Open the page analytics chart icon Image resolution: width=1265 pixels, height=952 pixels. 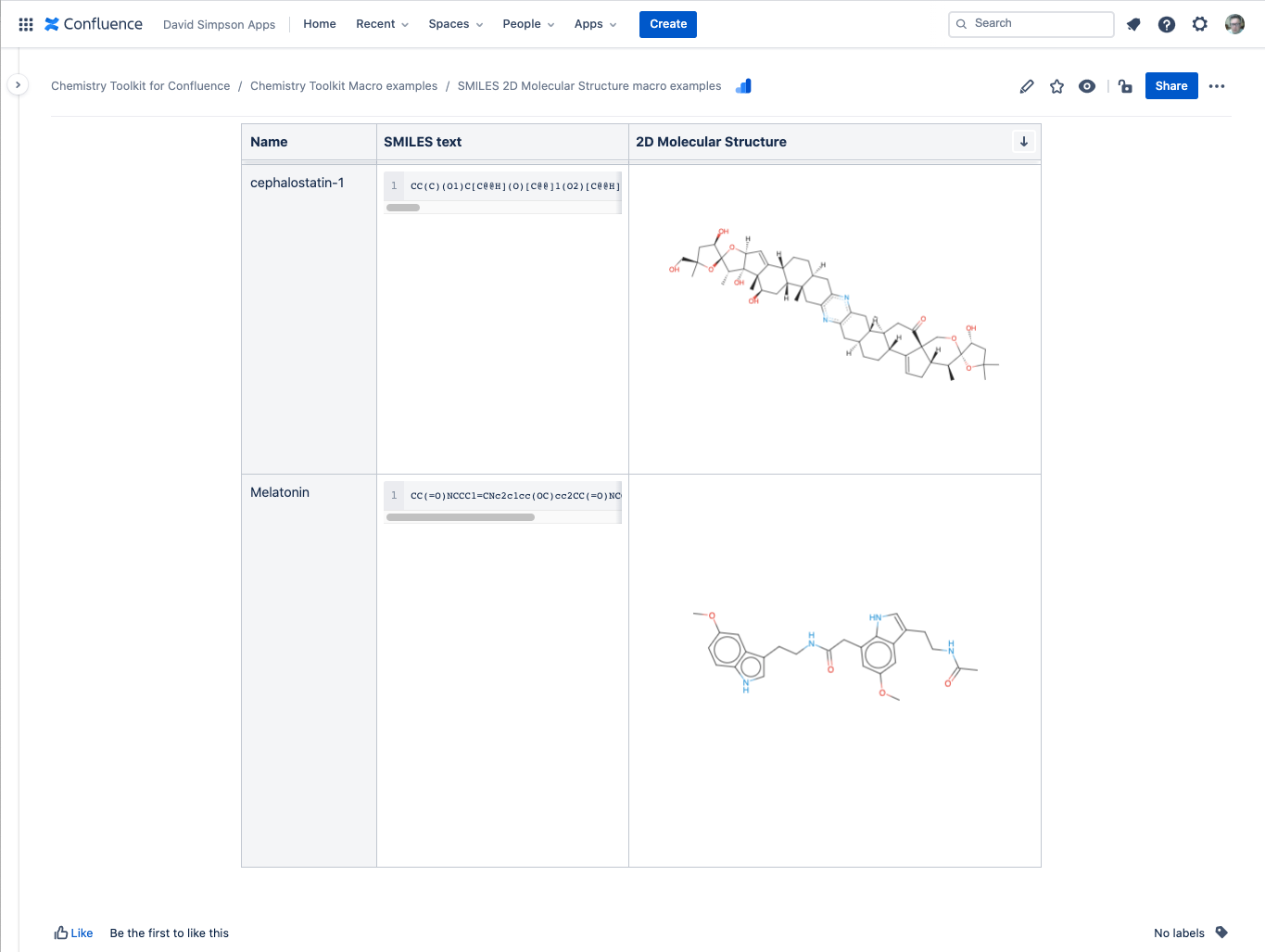click(743, 86)
